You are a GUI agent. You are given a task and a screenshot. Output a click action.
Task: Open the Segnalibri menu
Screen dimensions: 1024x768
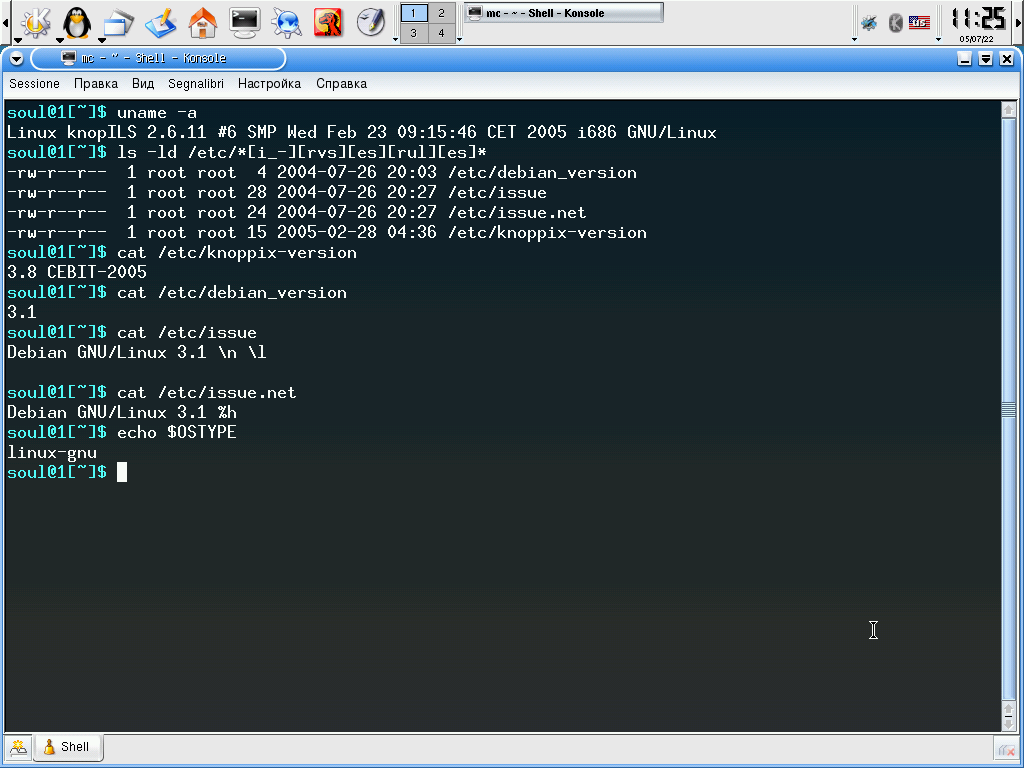coord(196,84)
